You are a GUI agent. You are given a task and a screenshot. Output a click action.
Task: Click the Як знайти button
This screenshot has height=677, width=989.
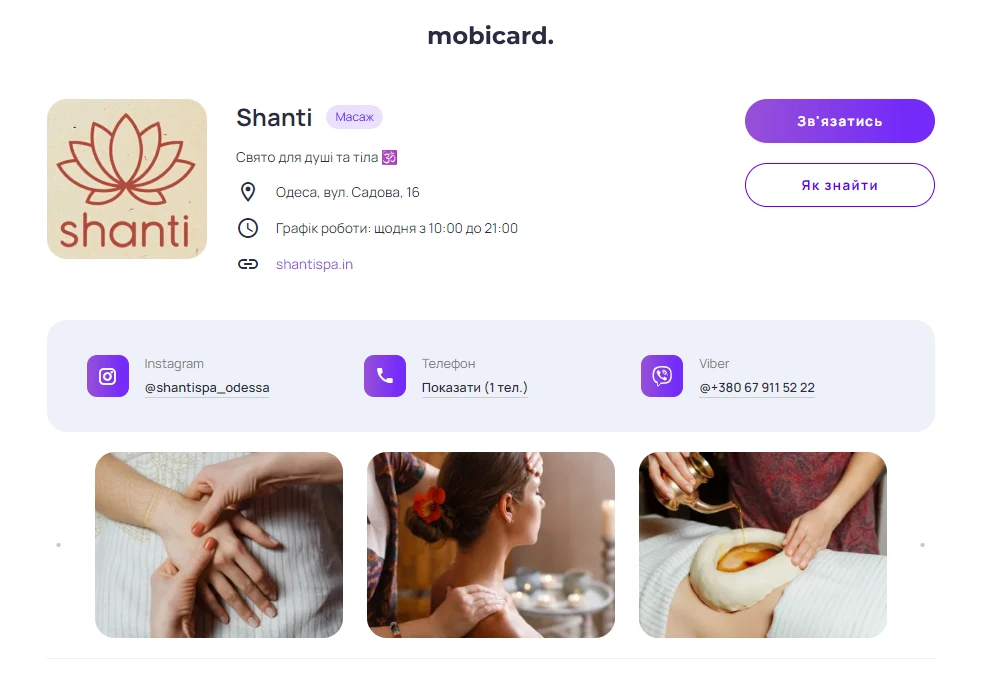(840, 185)
